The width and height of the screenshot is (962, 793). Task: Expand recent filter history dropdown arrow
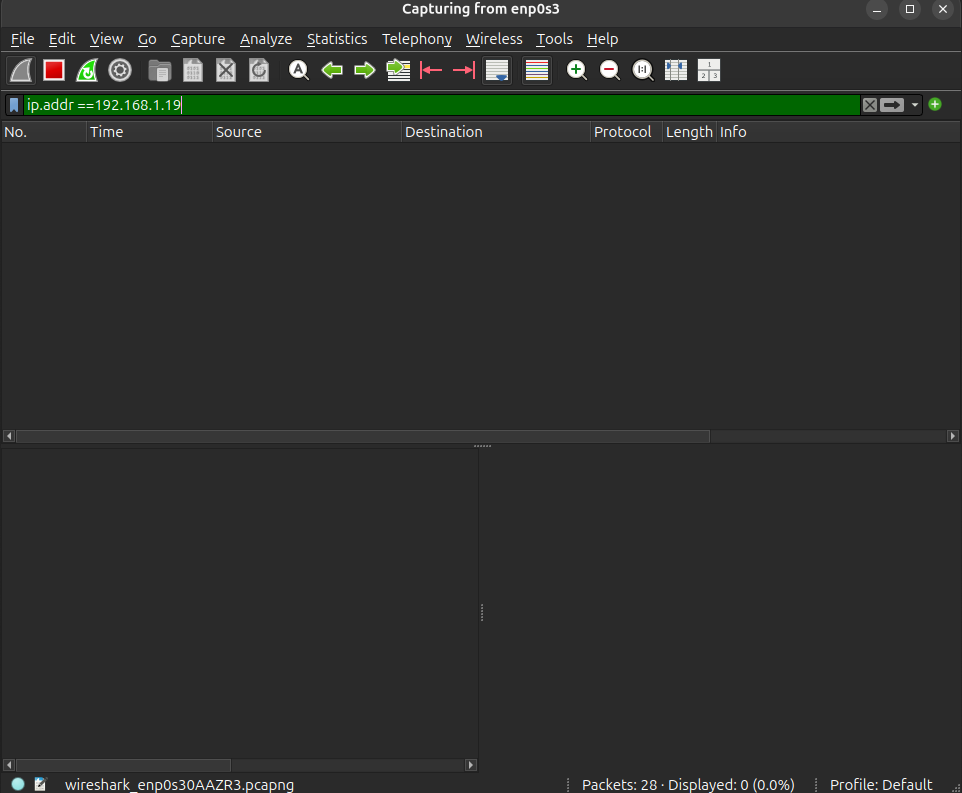(915, 105)
